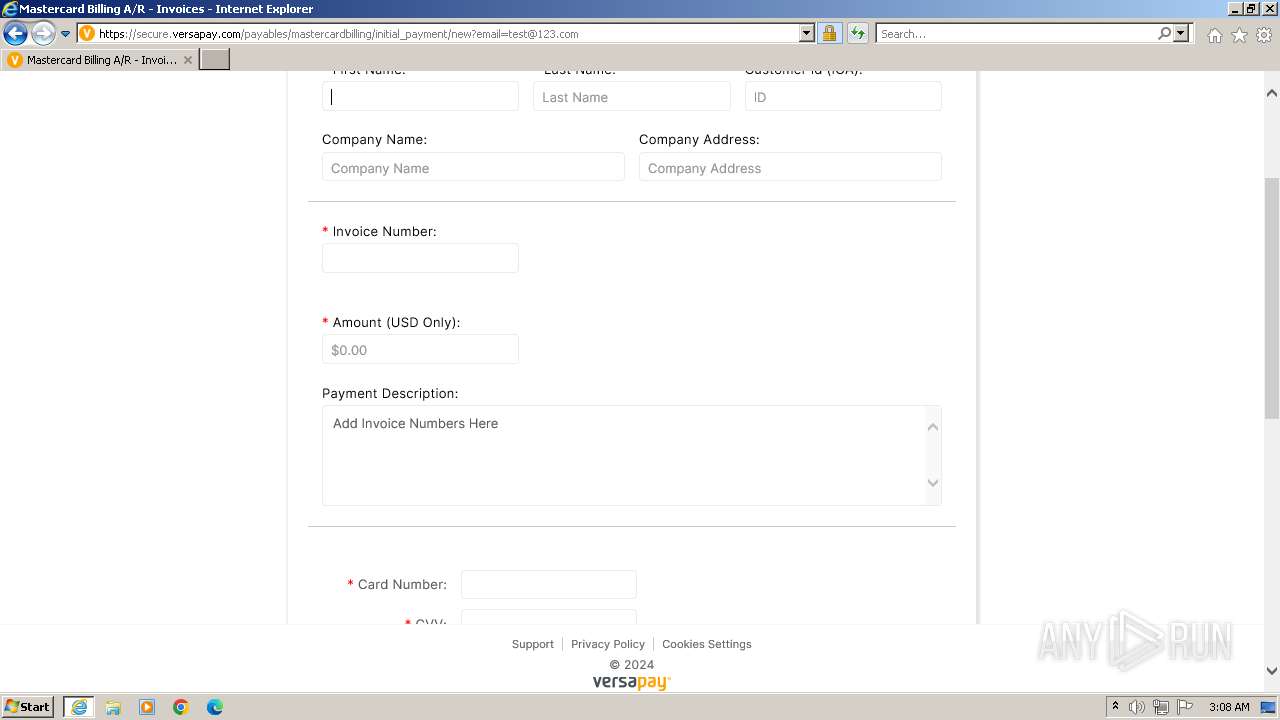Expand the address bar autocomplete dropdown
Screen dimensions: 1280x720
coord(807,33)
